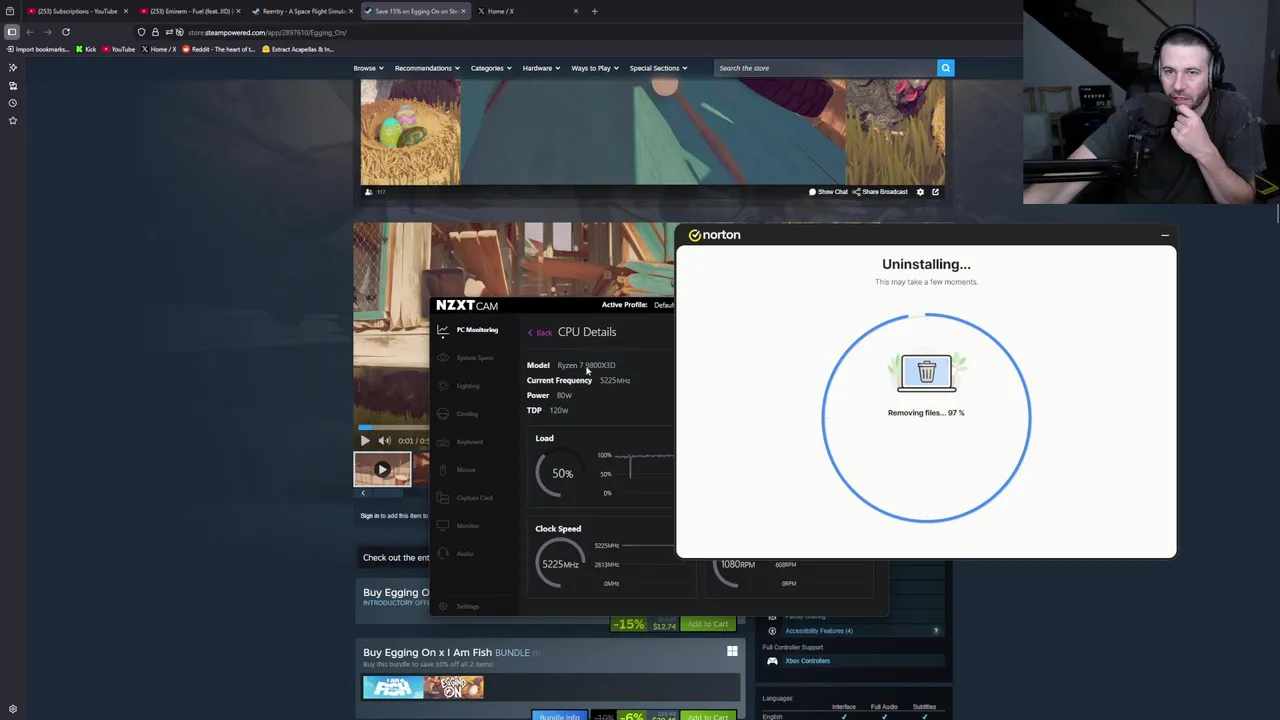The image size is (1280, 720).
Task: Click the Ryzen 7 9800X3D model text
Action: (x=586, y=365)
